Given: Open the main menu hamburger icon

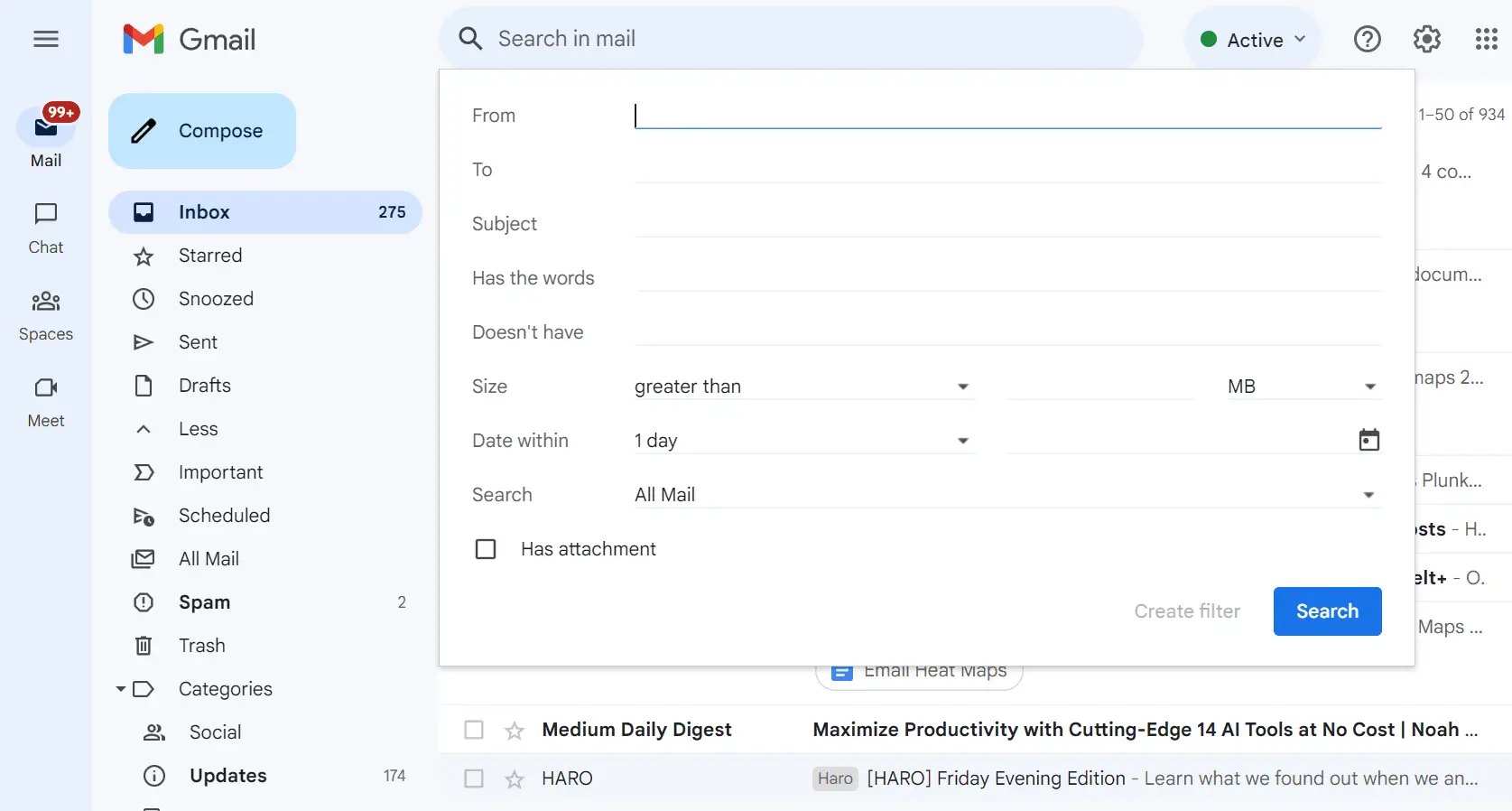Looking at the screenshot, I should (46, 39).
